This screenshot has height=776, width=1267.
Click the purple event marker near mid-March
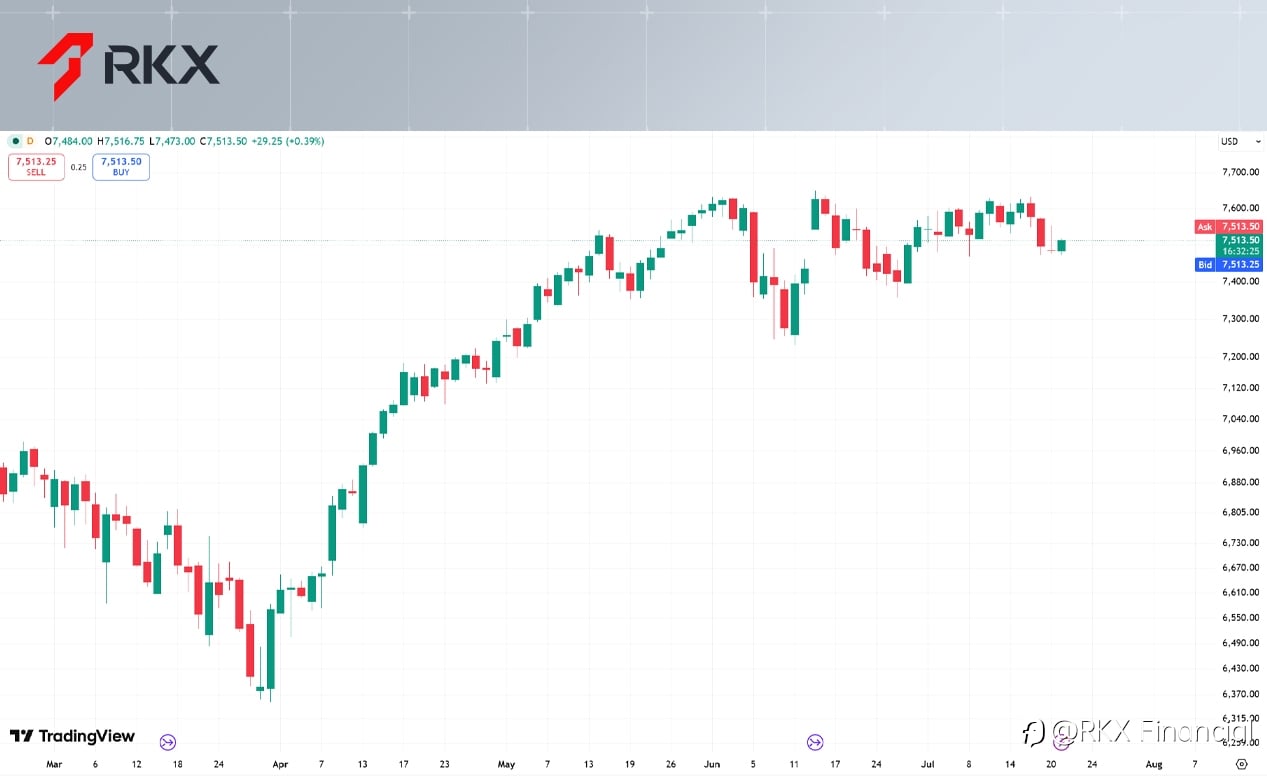pos(168,742)
